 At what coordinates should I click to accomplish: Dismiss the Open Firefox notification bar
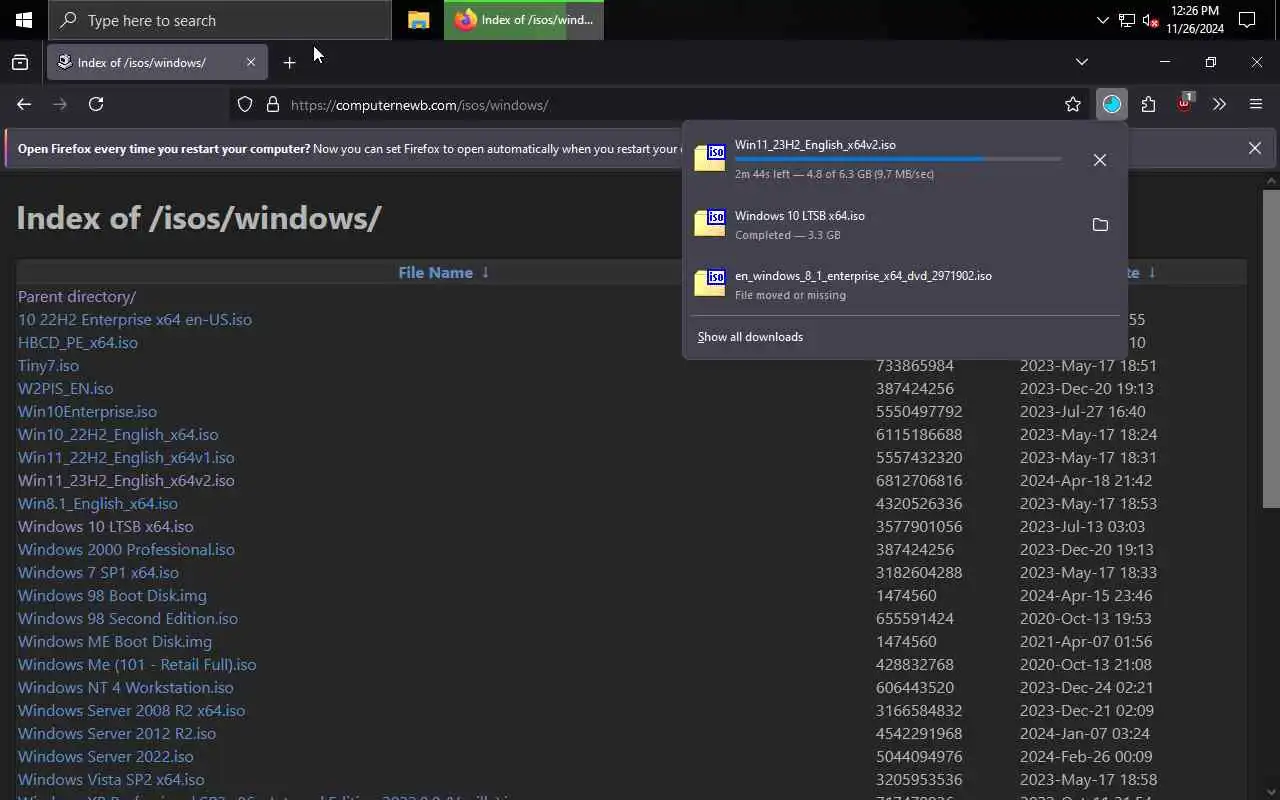tap(1255, 148)
